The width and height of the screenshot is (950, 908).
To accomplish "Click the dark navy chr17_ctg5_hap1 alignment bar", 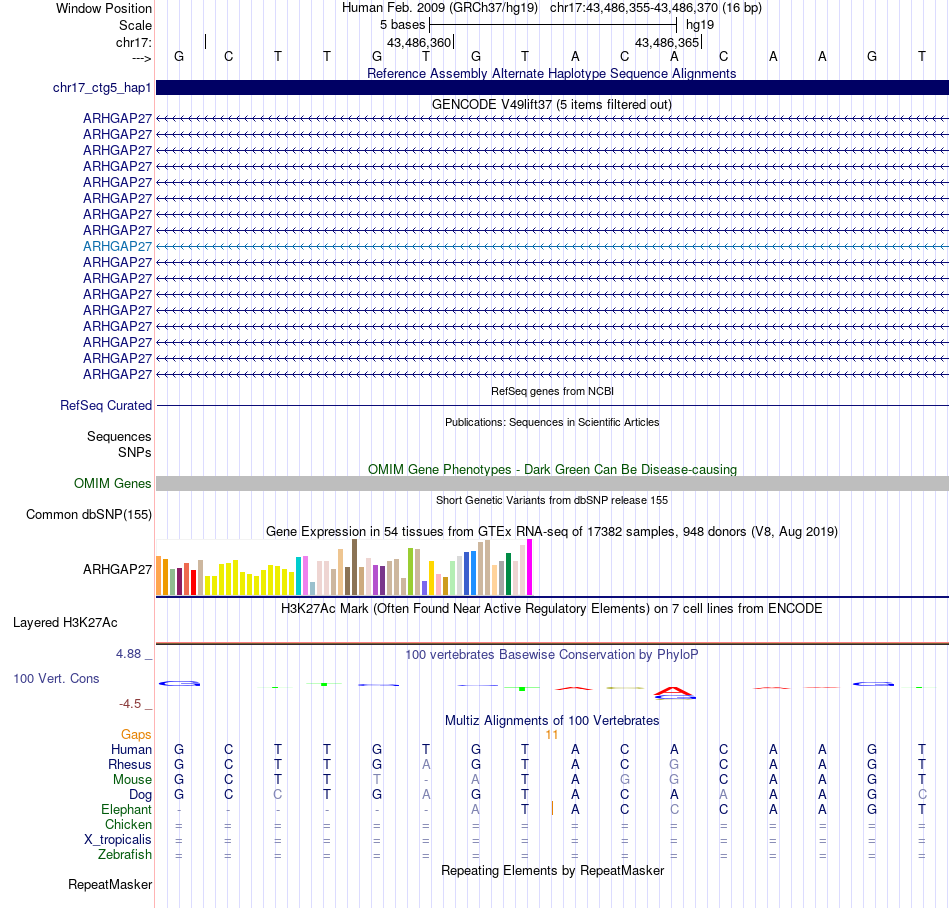I will [x=552, y=88].
